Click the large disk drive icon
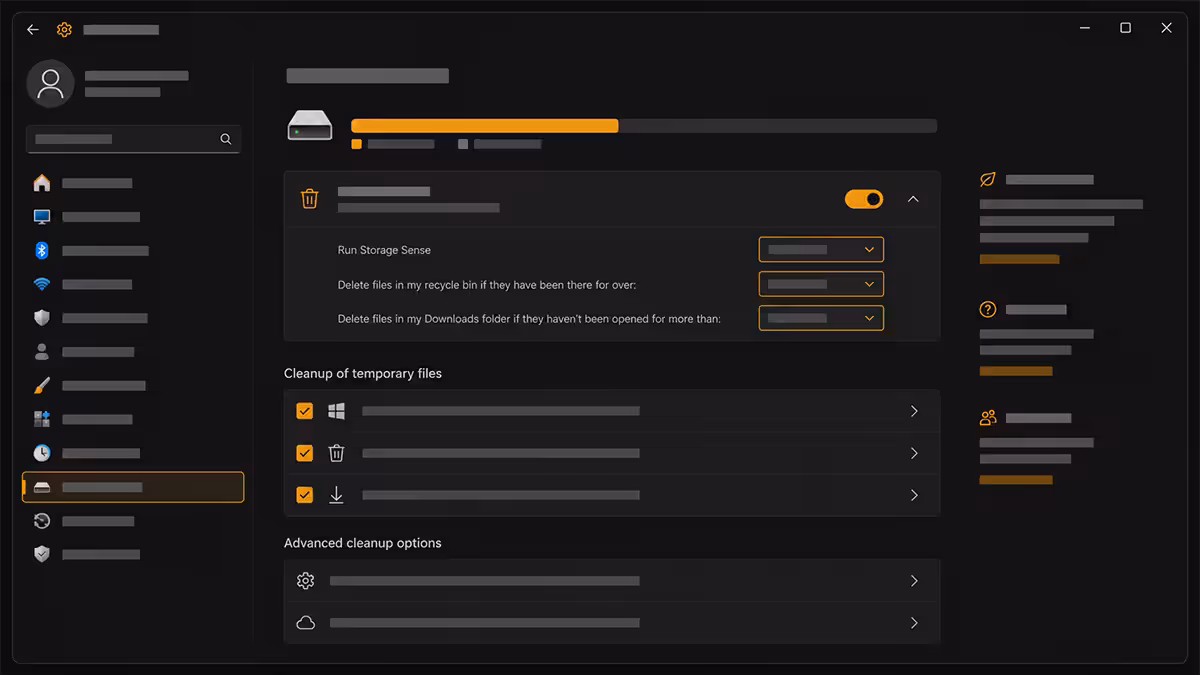Viewport: 1200px width, 675px height. pyautogui.click(x=310, y=126)
